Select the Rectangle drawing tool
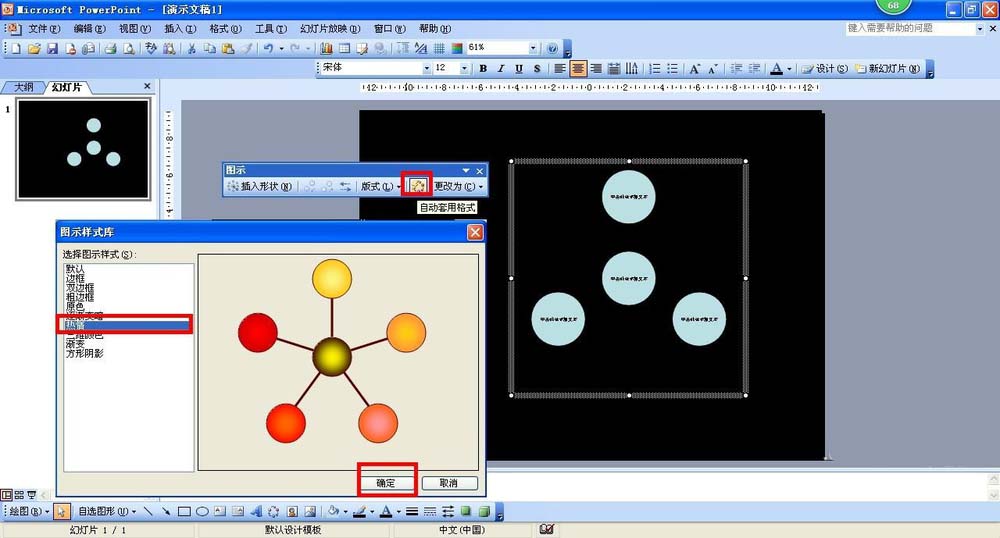 click(x=184, y=511)
